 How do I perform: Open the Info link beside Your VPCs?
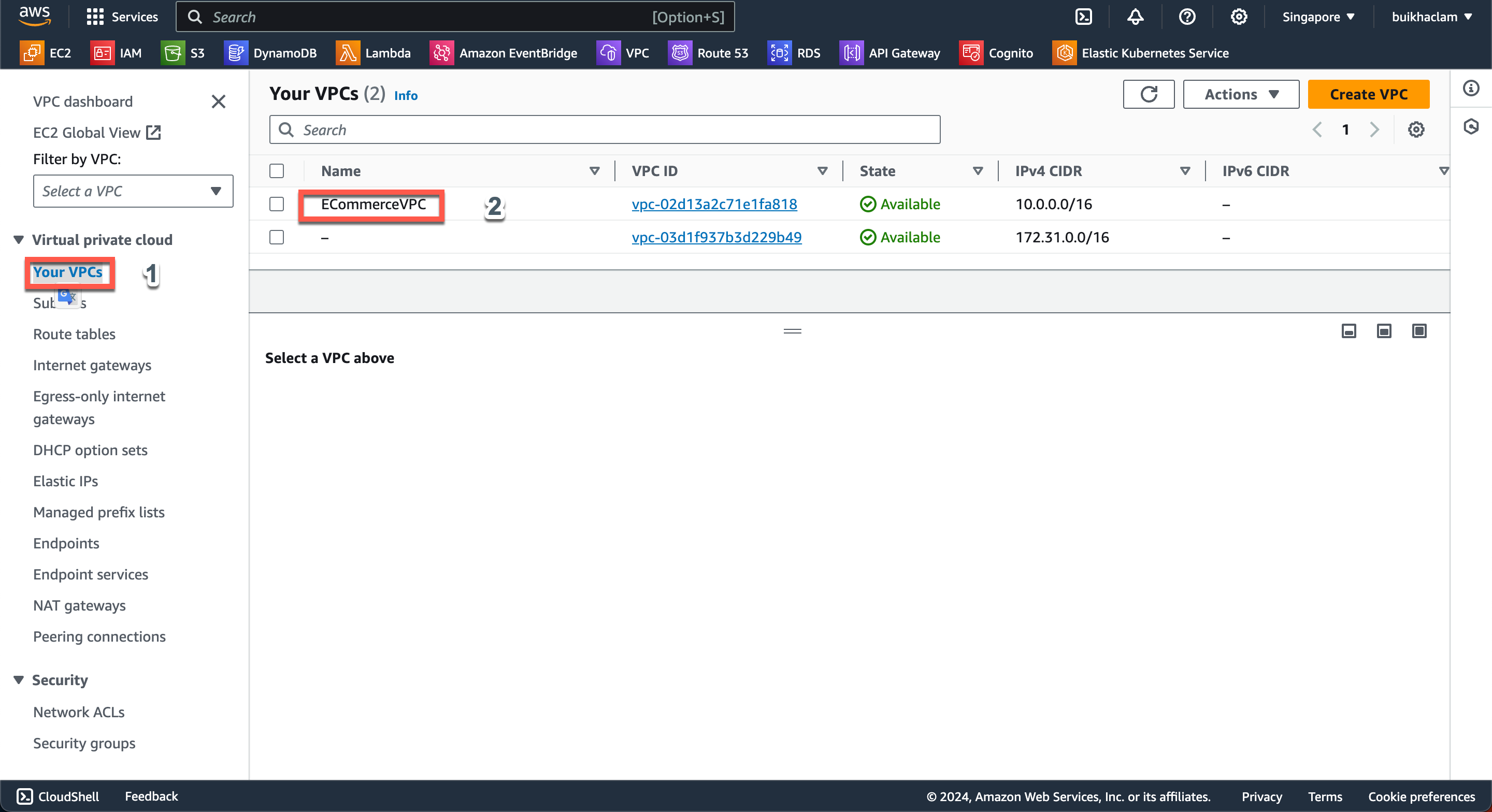[406, 95]
